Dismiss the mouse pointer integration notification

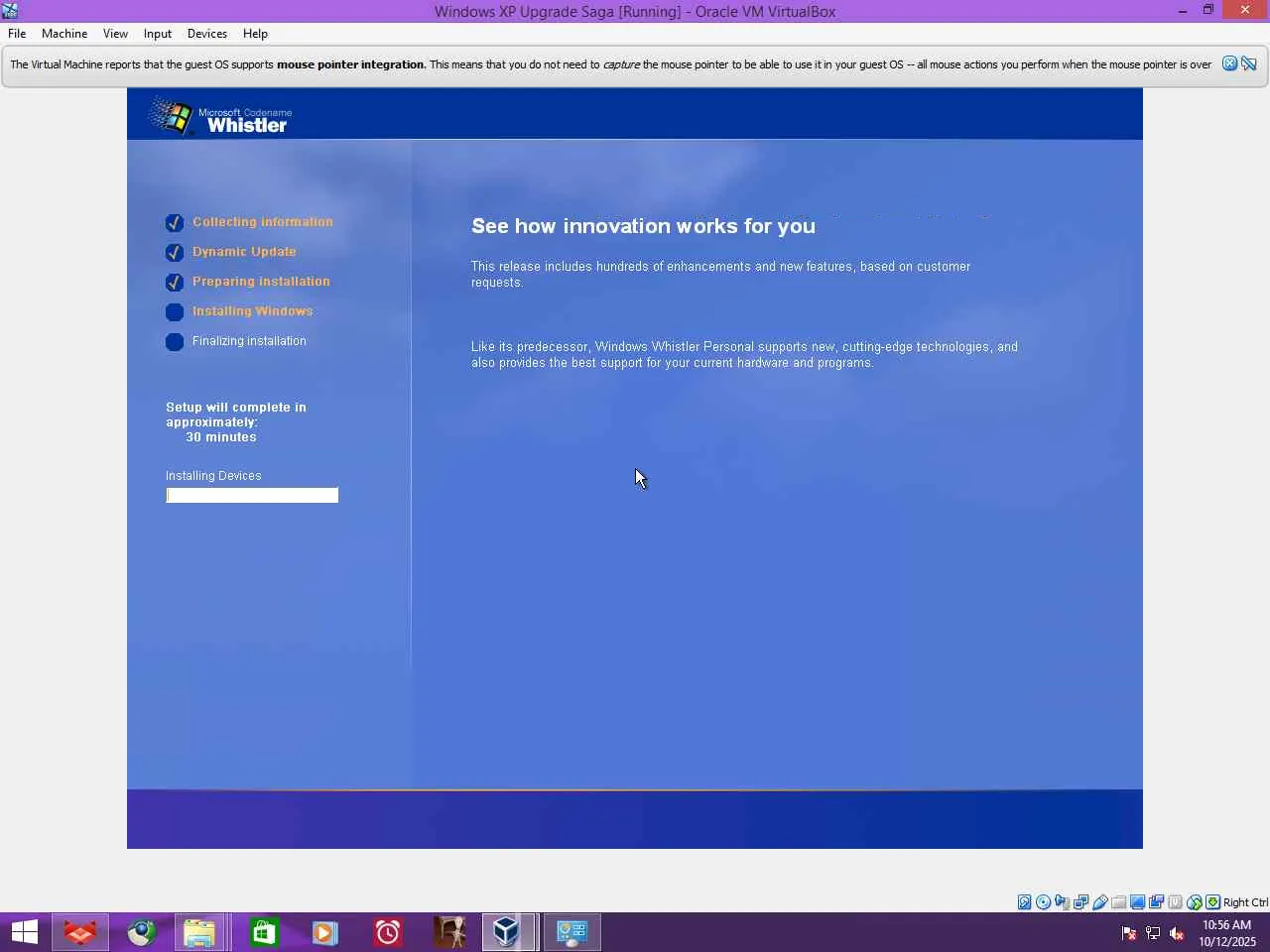[x=1229, y=63]
